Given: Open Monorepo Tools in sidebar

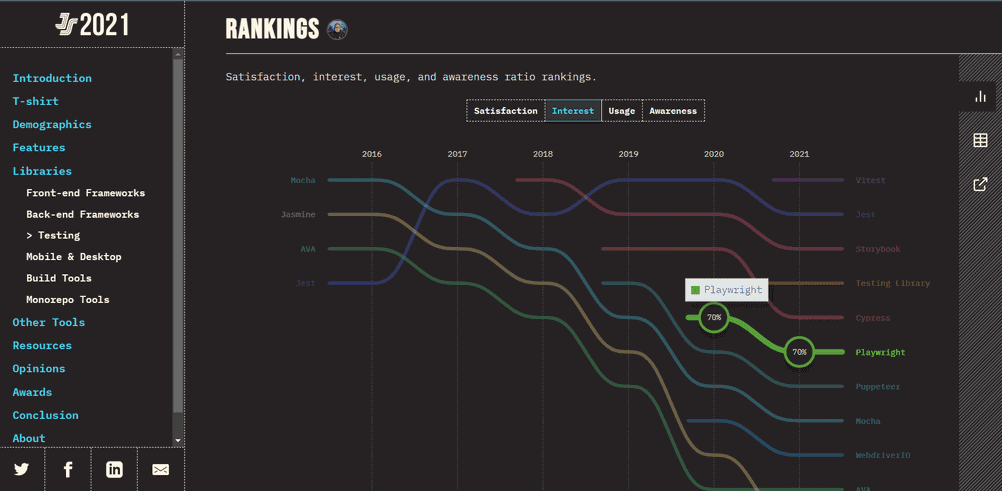Looking at the screenshot, I should 68,300.
